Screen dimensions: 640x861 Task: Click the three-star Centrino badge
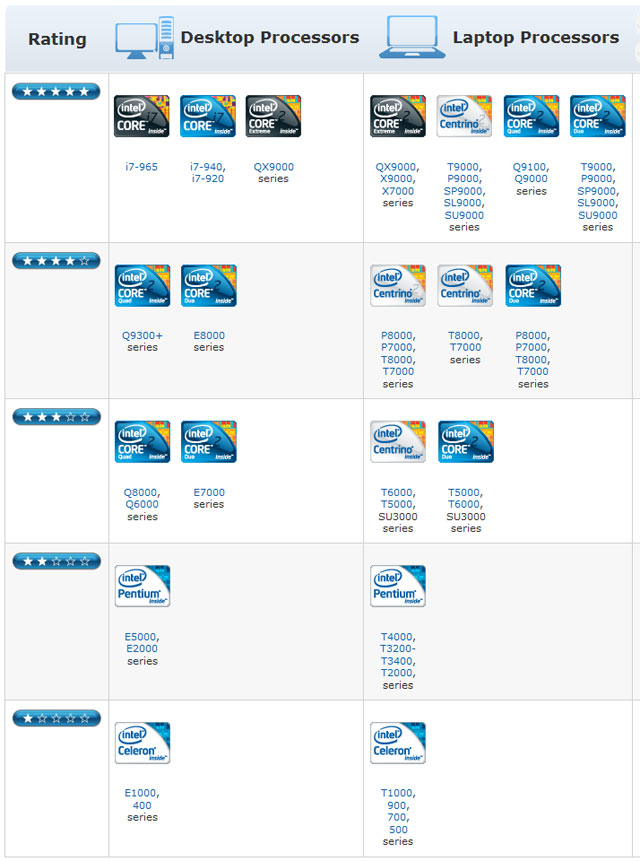click(x=398, y=441)
